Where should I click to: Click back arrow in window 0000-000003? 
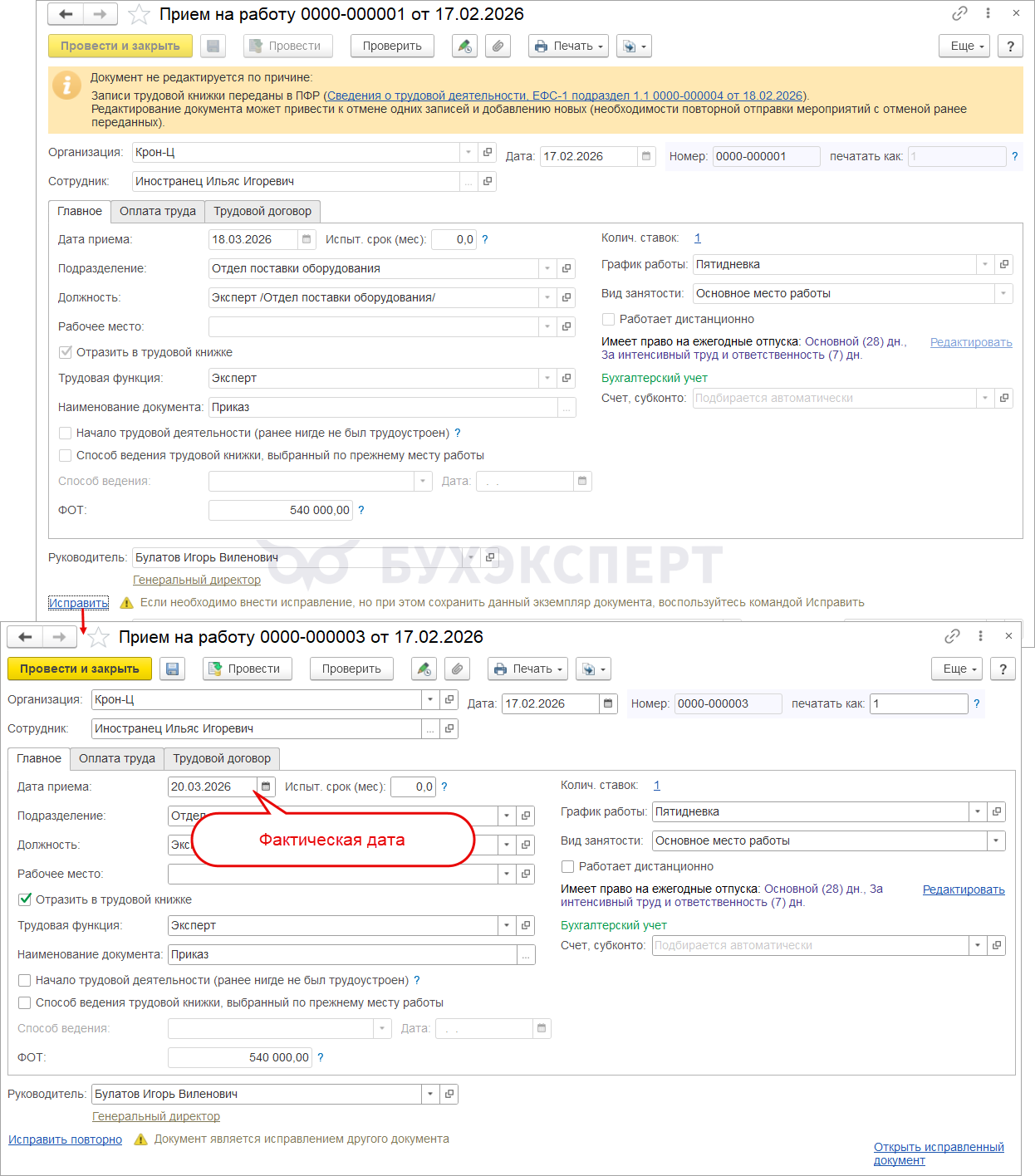tap(25, 637)
